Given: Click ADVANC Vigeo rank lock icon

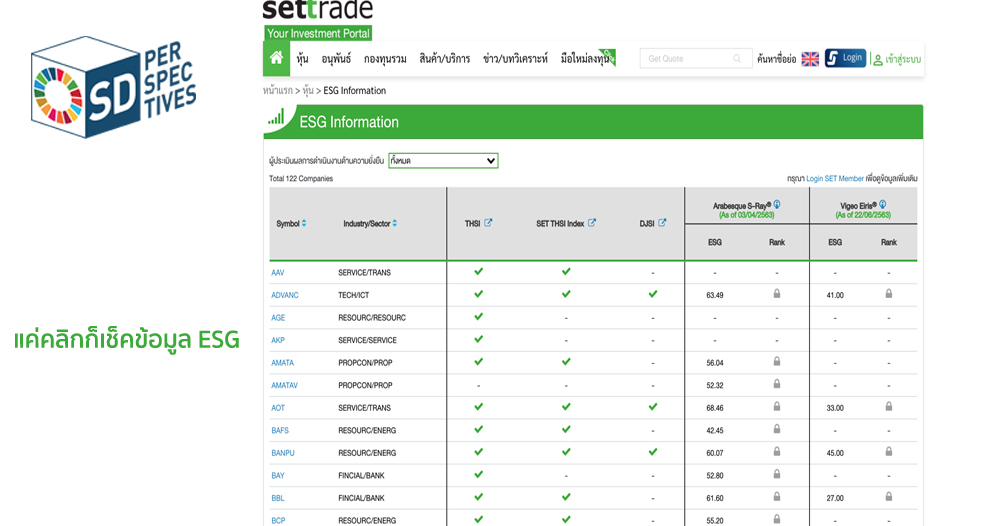Looking at the screenshot, I should (x=889, y=294).
